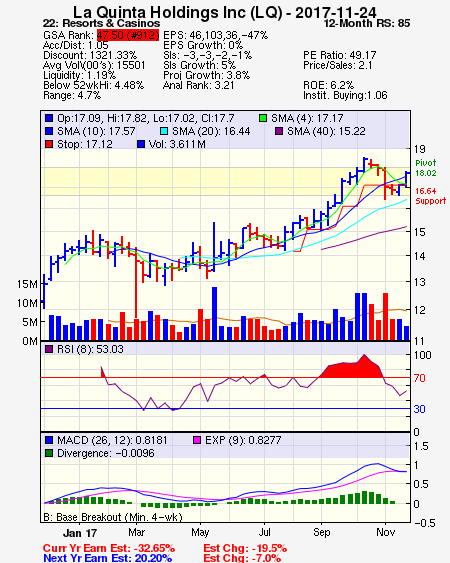Click the tallest blue volume bar in May

click(x=214, y=313)
